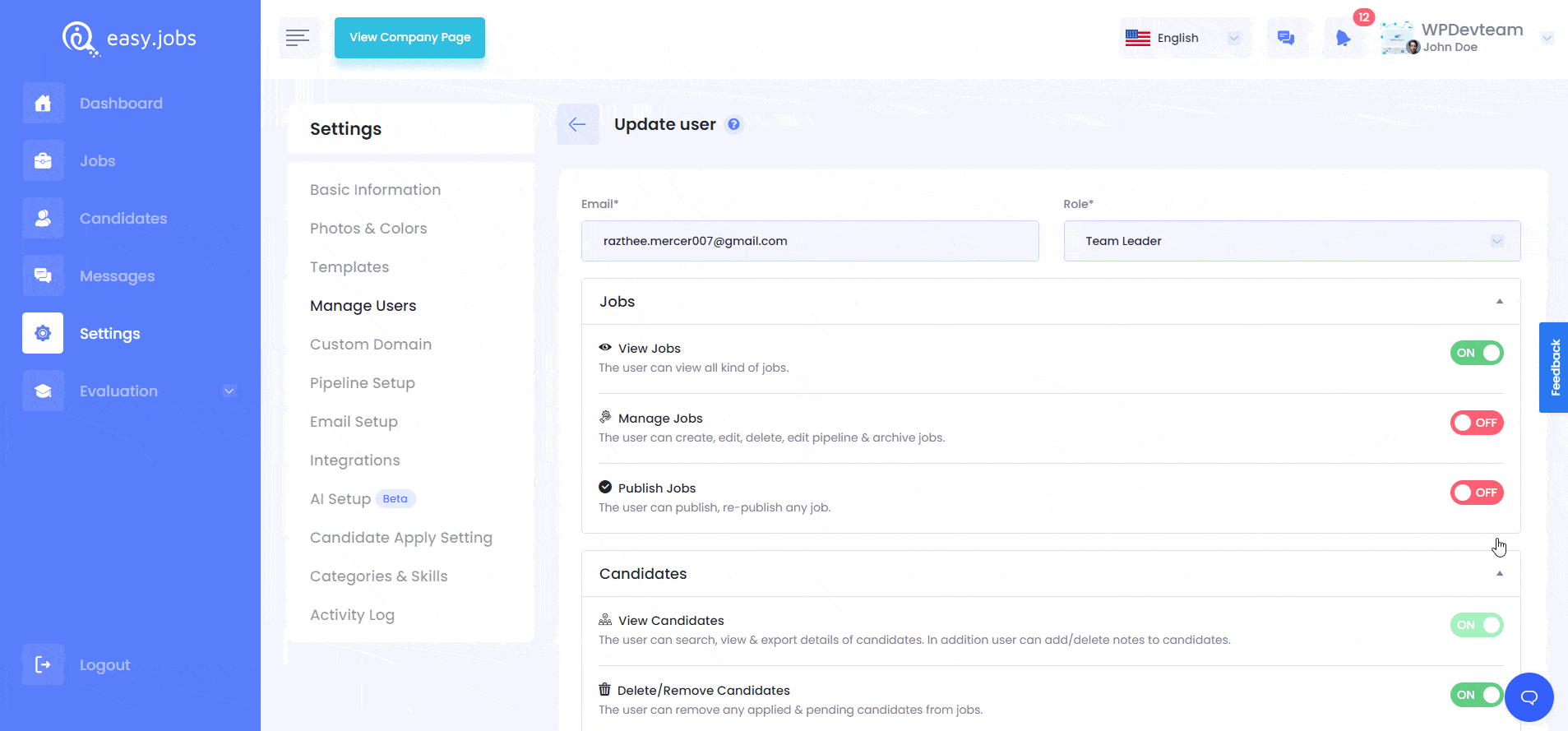
Task: Click the Logout text link
Action: pyautogui.click(x=104, y=665)
